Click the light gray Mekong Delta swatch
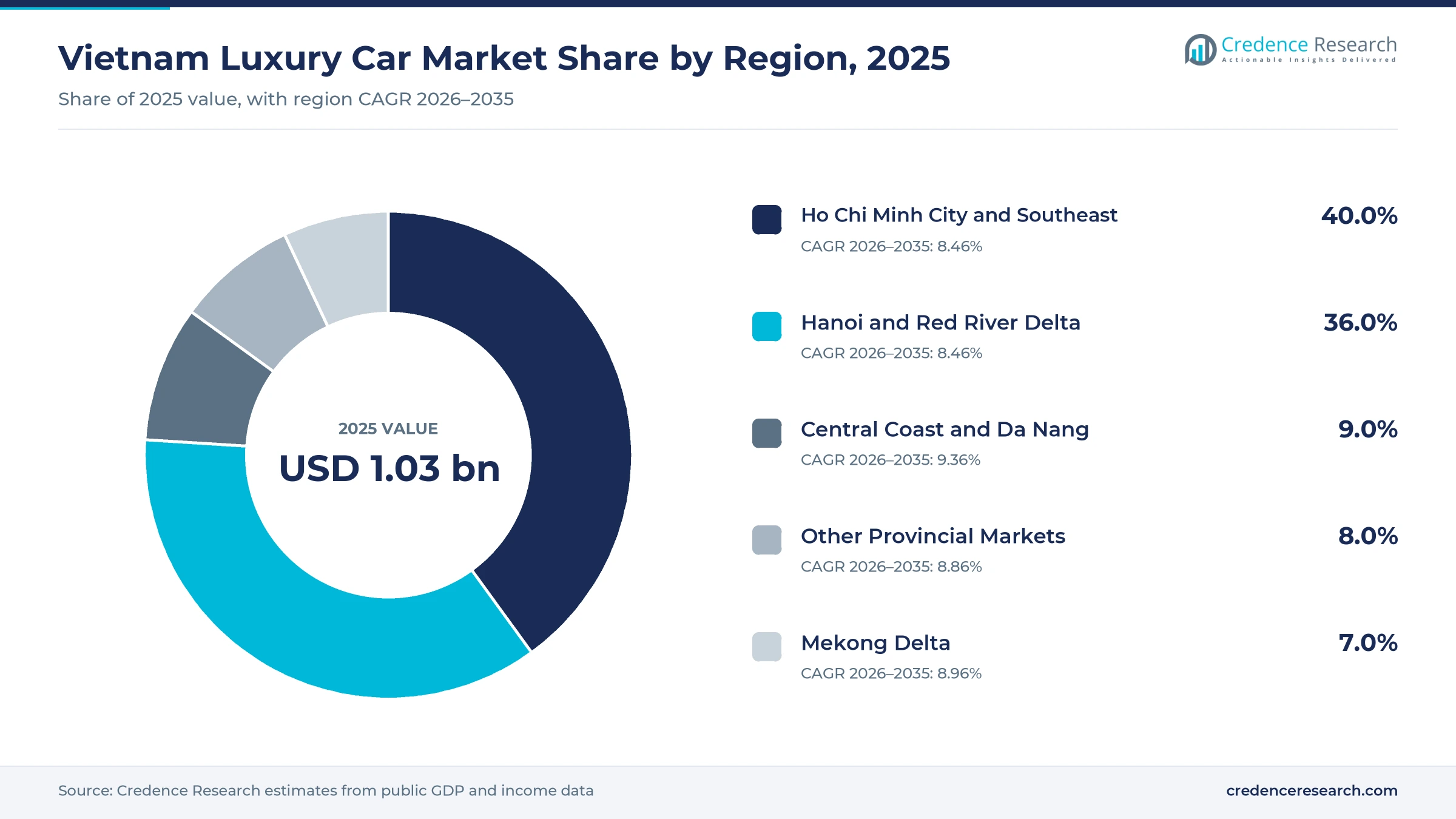The width and height of the screenshot is (1456, 819). [x=767, y=647]
